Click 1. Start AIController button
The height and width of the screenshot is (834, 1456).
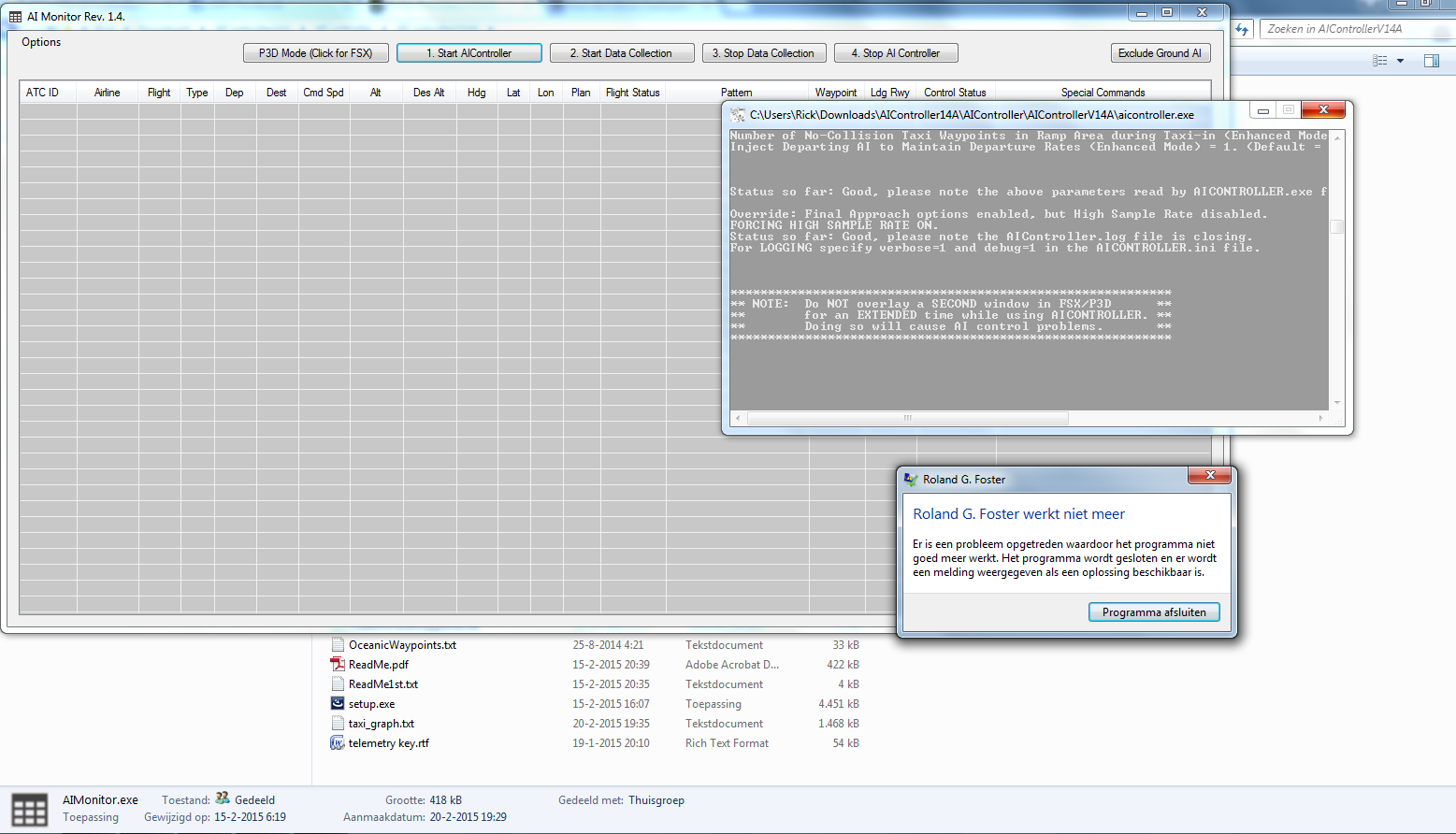pos(469,53)
